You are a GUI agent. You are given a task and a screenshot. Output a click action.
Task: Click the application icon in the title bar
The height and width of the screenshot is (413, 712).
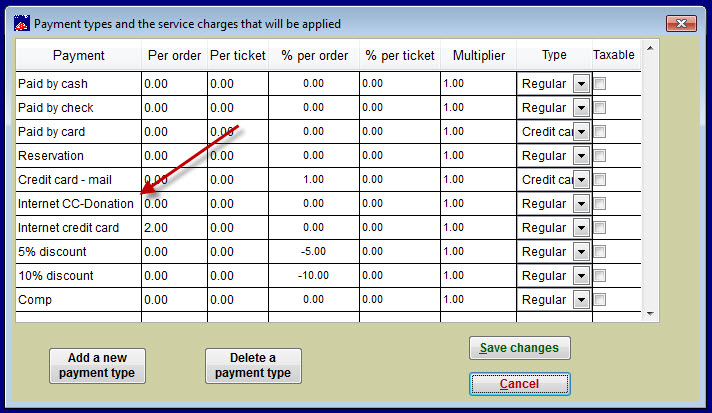[x=22, y=23]
